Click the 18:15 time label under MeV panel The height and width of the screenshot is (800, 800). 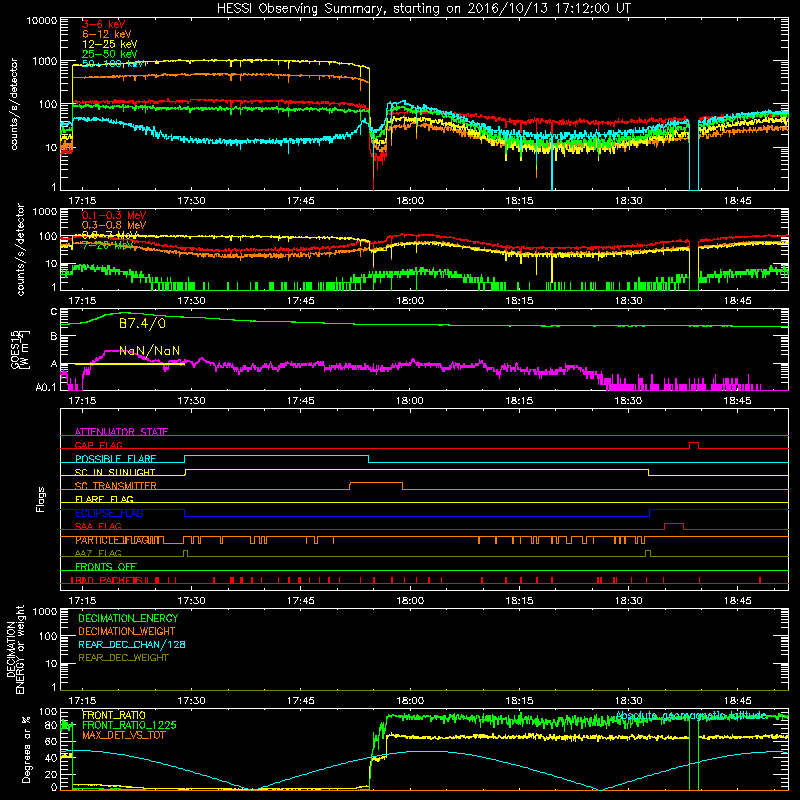click(x=519, y=301)
